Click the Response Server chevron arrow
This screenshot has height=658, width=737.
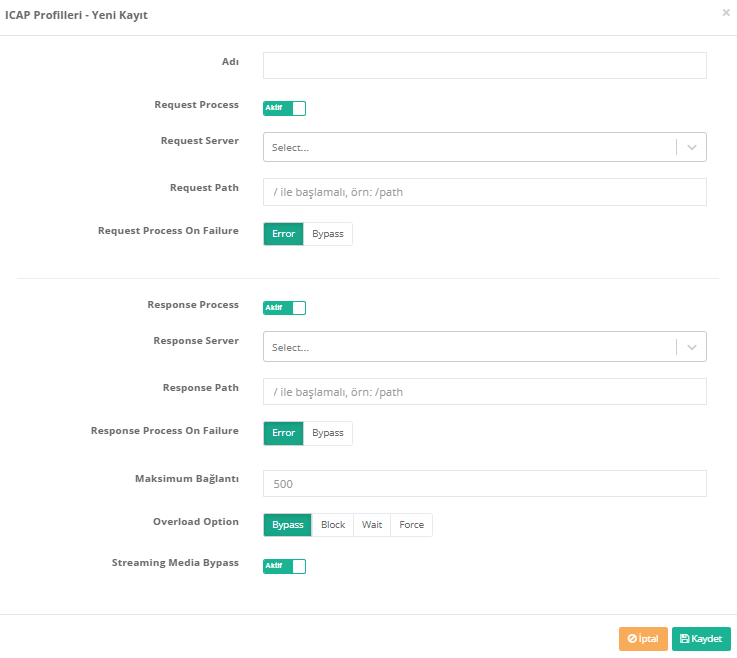[x=692, y=347]
